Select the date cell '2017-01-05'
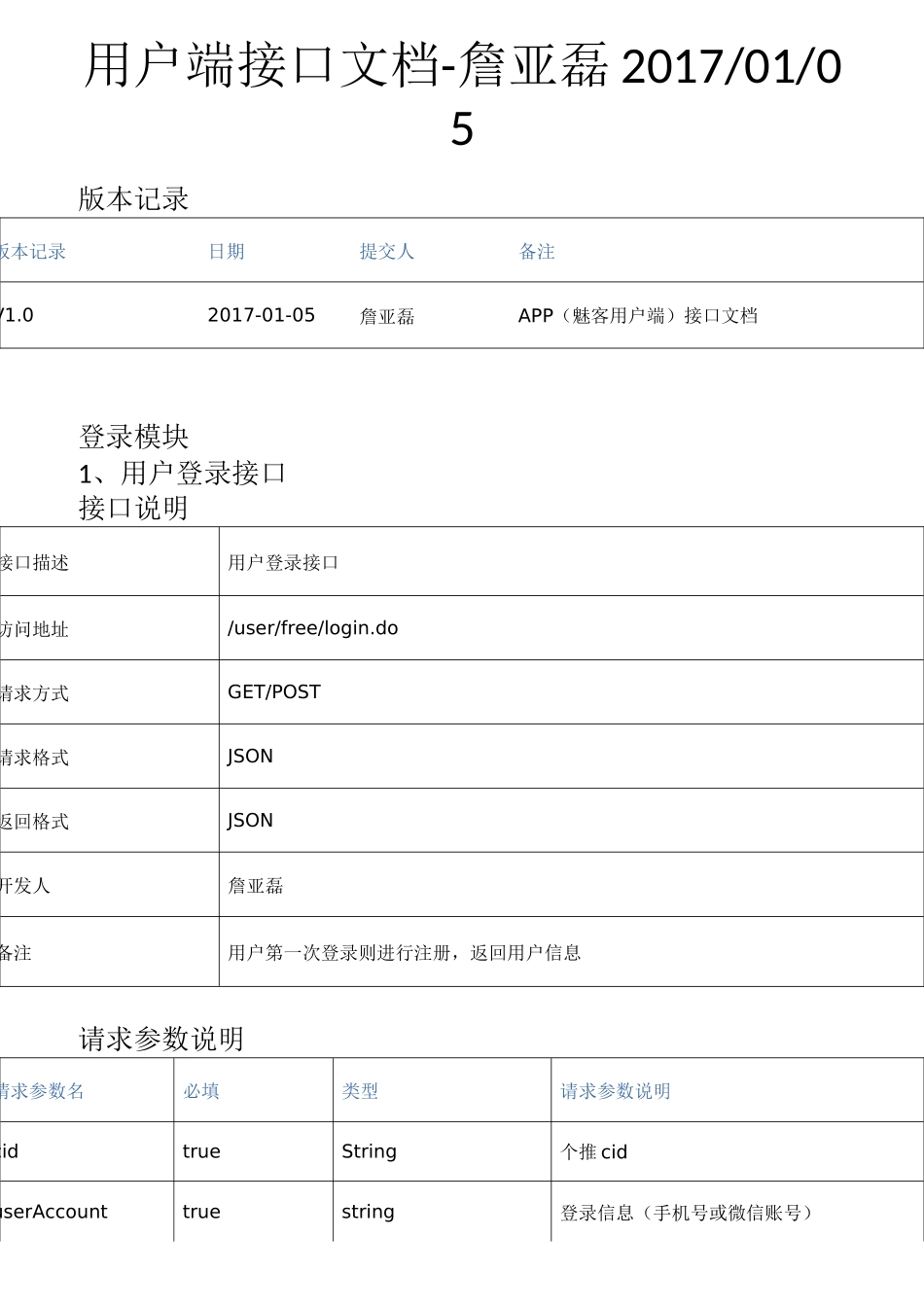Image resolution: width=924 pixels, height=1307 pixels. 262,315
